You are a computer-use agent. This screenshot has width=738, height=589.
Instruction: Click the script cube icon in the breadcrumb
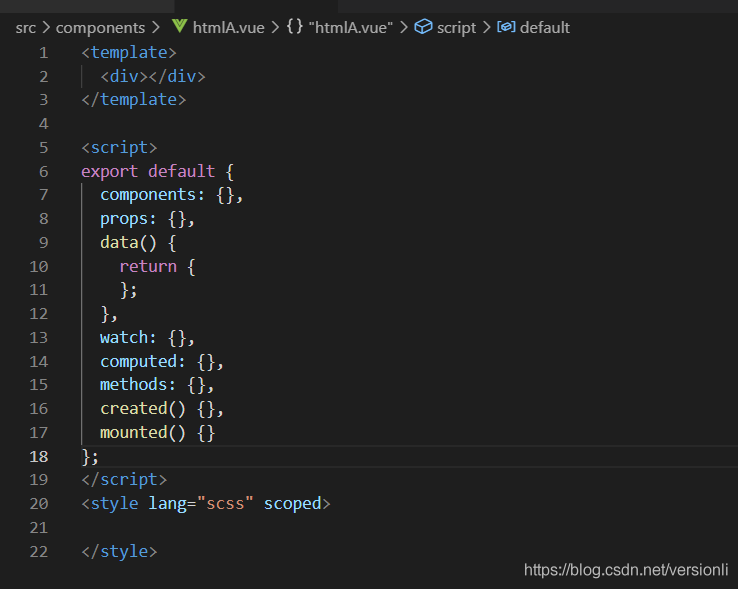[x=423, y=27]
